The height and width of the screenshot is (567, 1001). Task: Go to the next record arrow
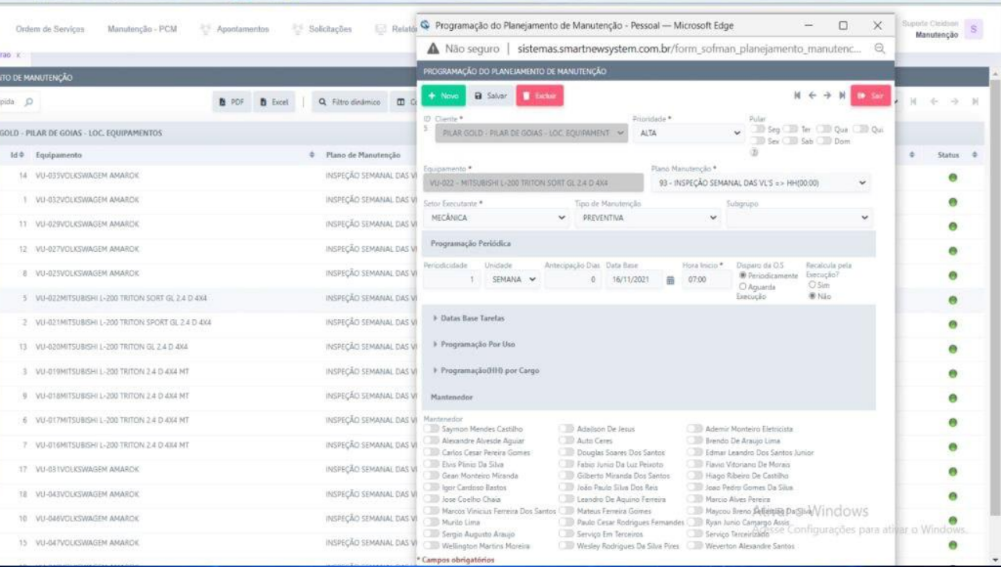point(827,96)
